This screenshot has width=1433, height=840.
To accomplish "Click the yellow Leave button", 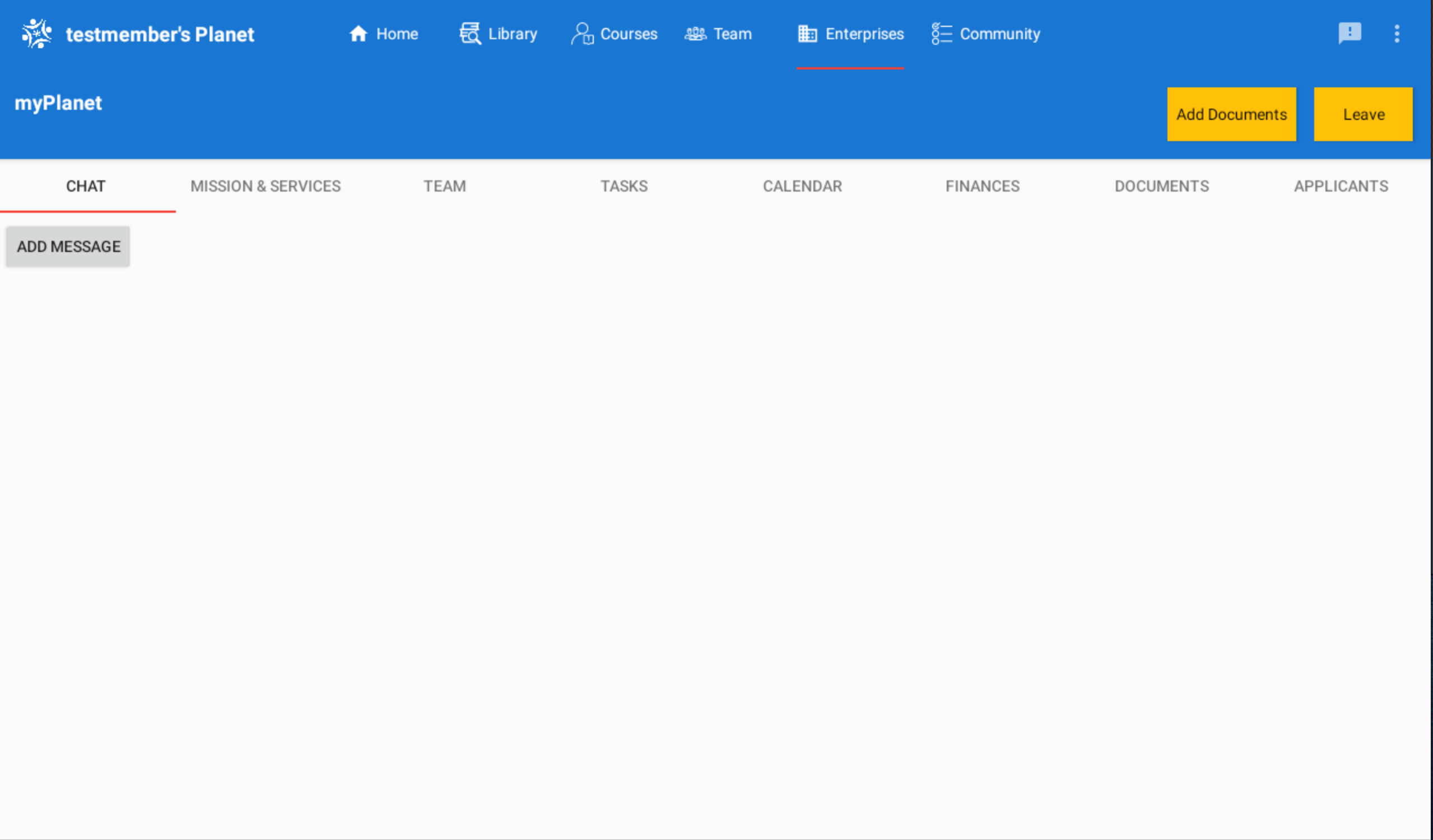I will click(1363, 114).
